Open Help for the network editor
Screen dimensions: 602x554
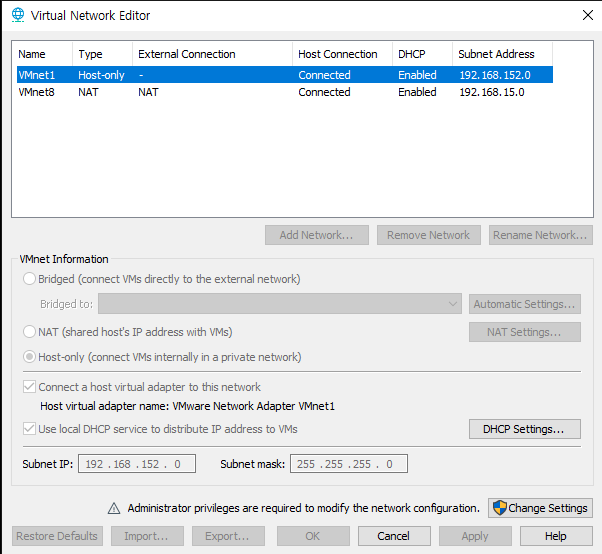point(556,536)
